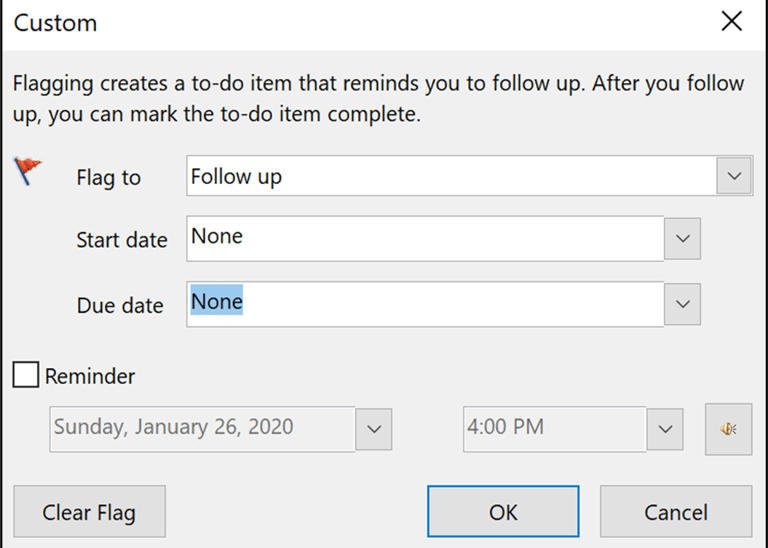Click the reminder sound speaker icon
Image resolution: width=768 pixels, height=548 pixels.
point(728,429)
